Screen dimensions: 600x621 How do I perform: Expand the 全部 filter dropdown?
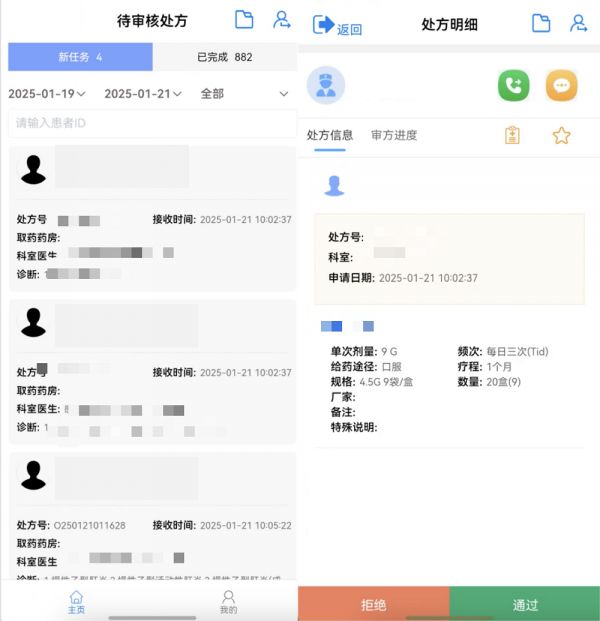pos(244,93)
